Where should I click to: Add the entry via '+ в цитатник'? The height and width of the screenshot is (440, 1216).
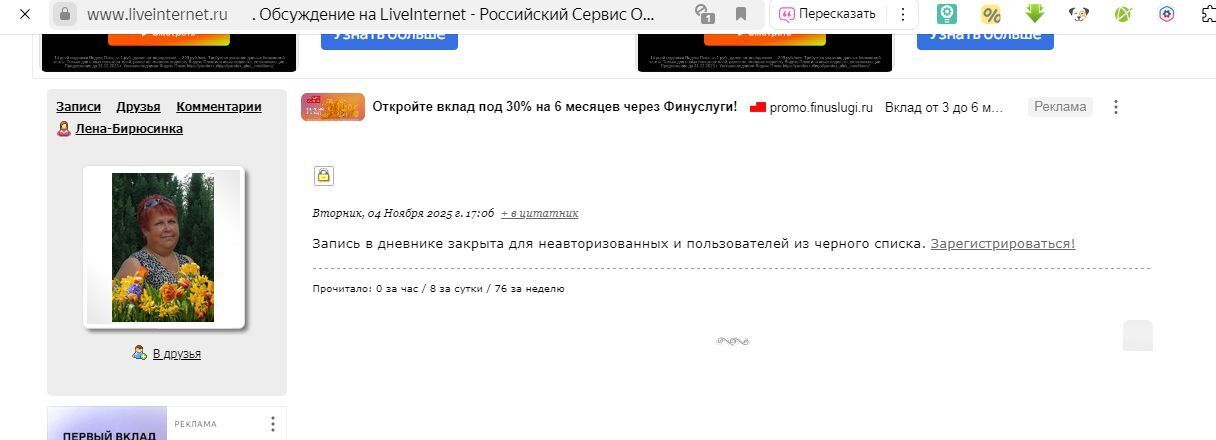pos(539,213)
